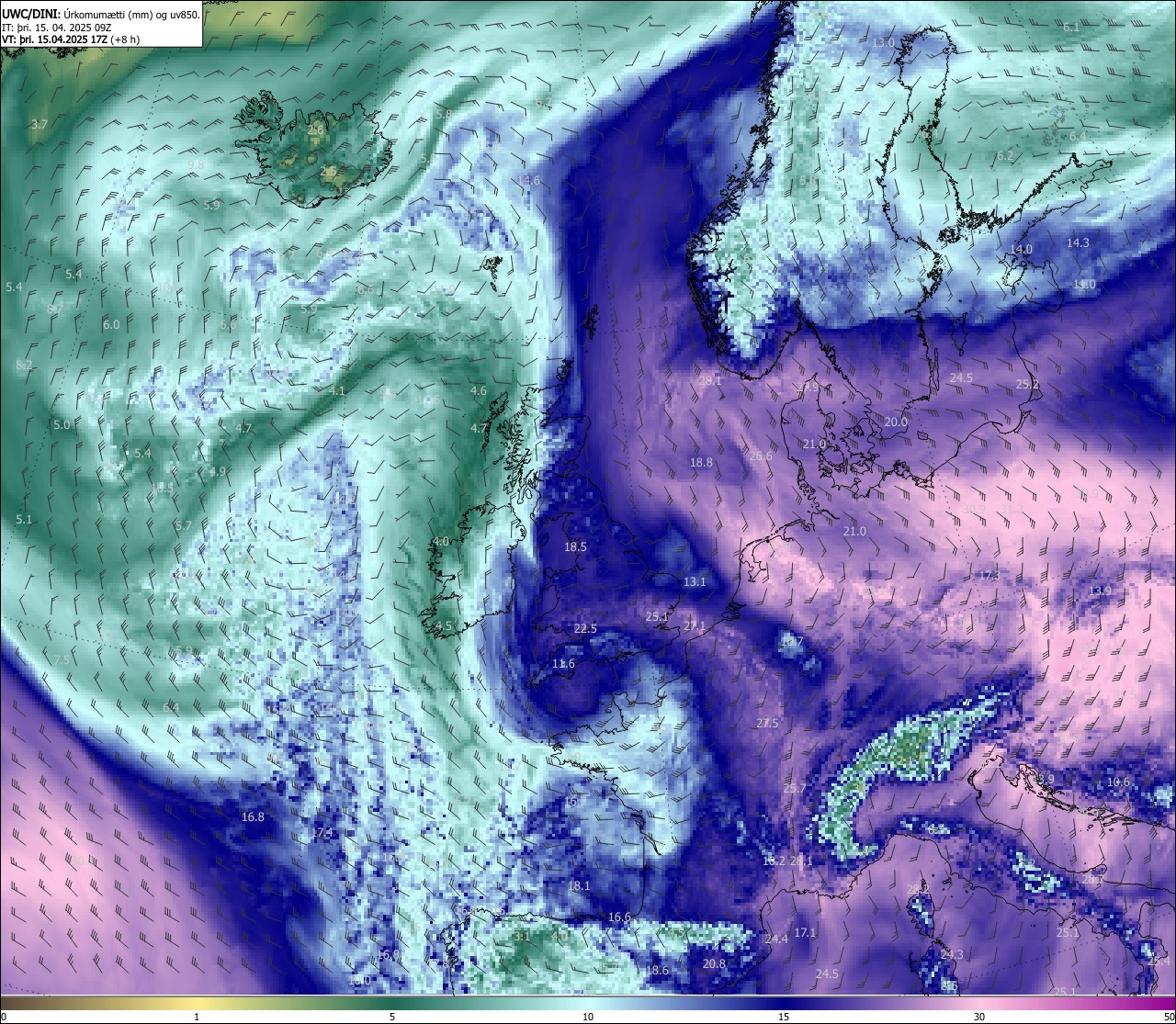Click the '27.1' value on the map
This screenshot has width=1176, height=1024.
coord(695,626)
